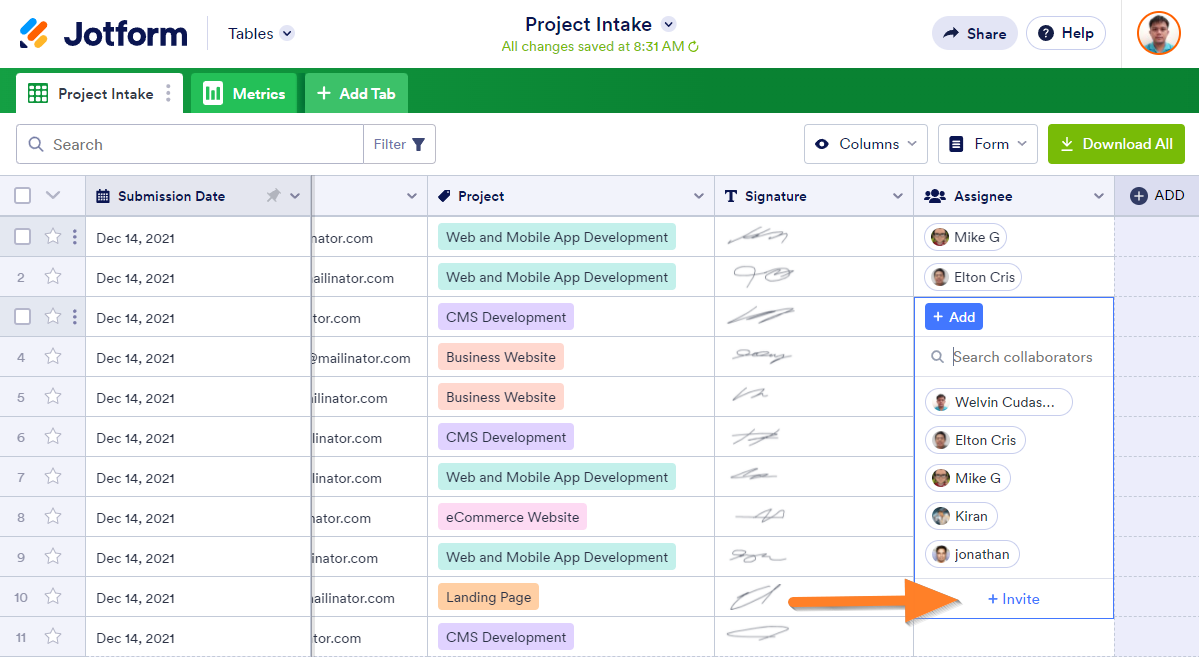
Task: Star the row 2 submission
Action: point(53,277)
